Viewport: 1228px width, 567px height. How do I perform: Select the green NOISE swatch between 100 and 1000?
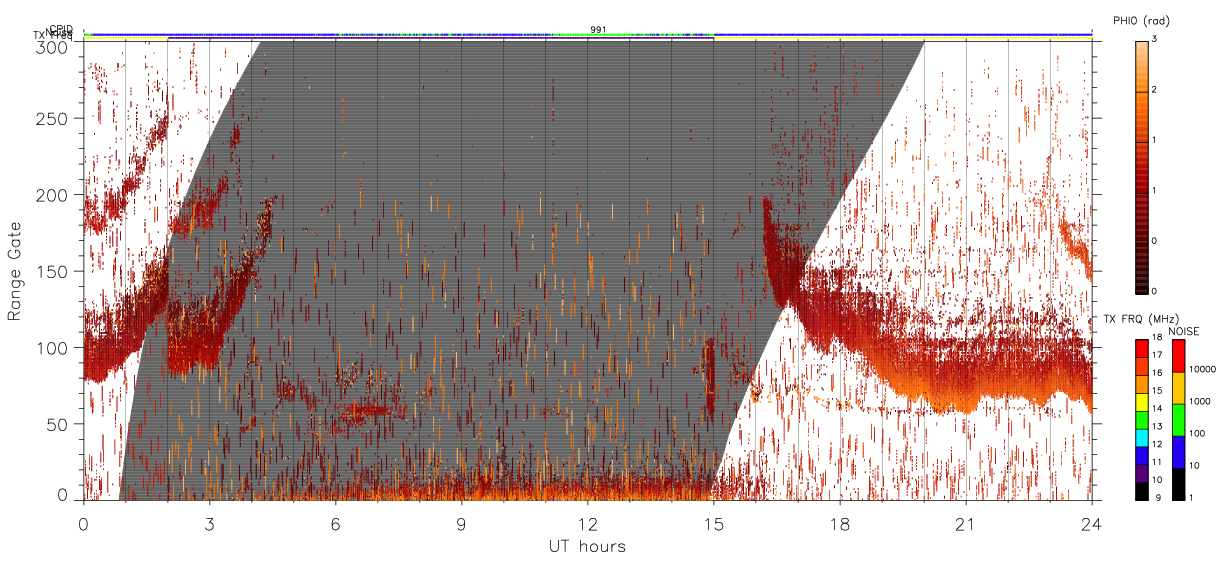1178,419
